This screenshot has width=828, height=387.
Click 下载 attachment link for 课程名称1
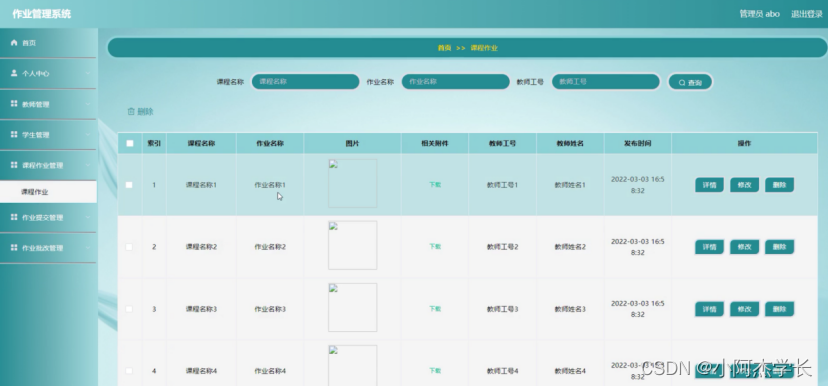pyautogui.click(x=435, y=185)
